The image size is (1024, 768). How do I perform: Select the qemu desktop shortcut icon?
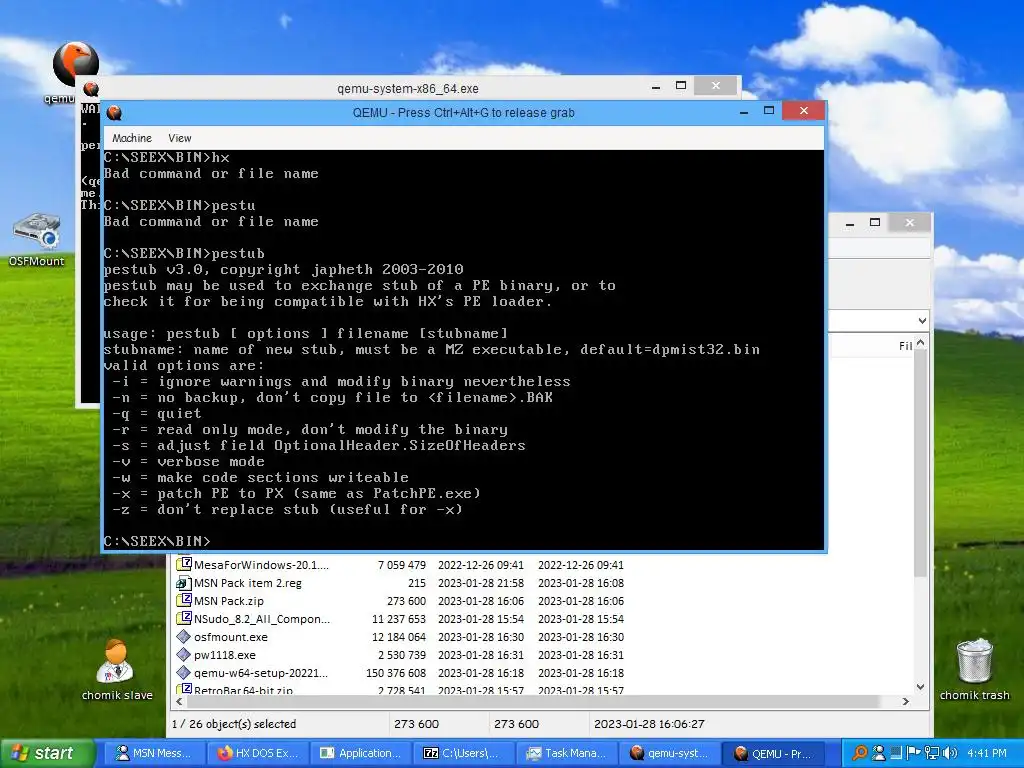(75, 64)
